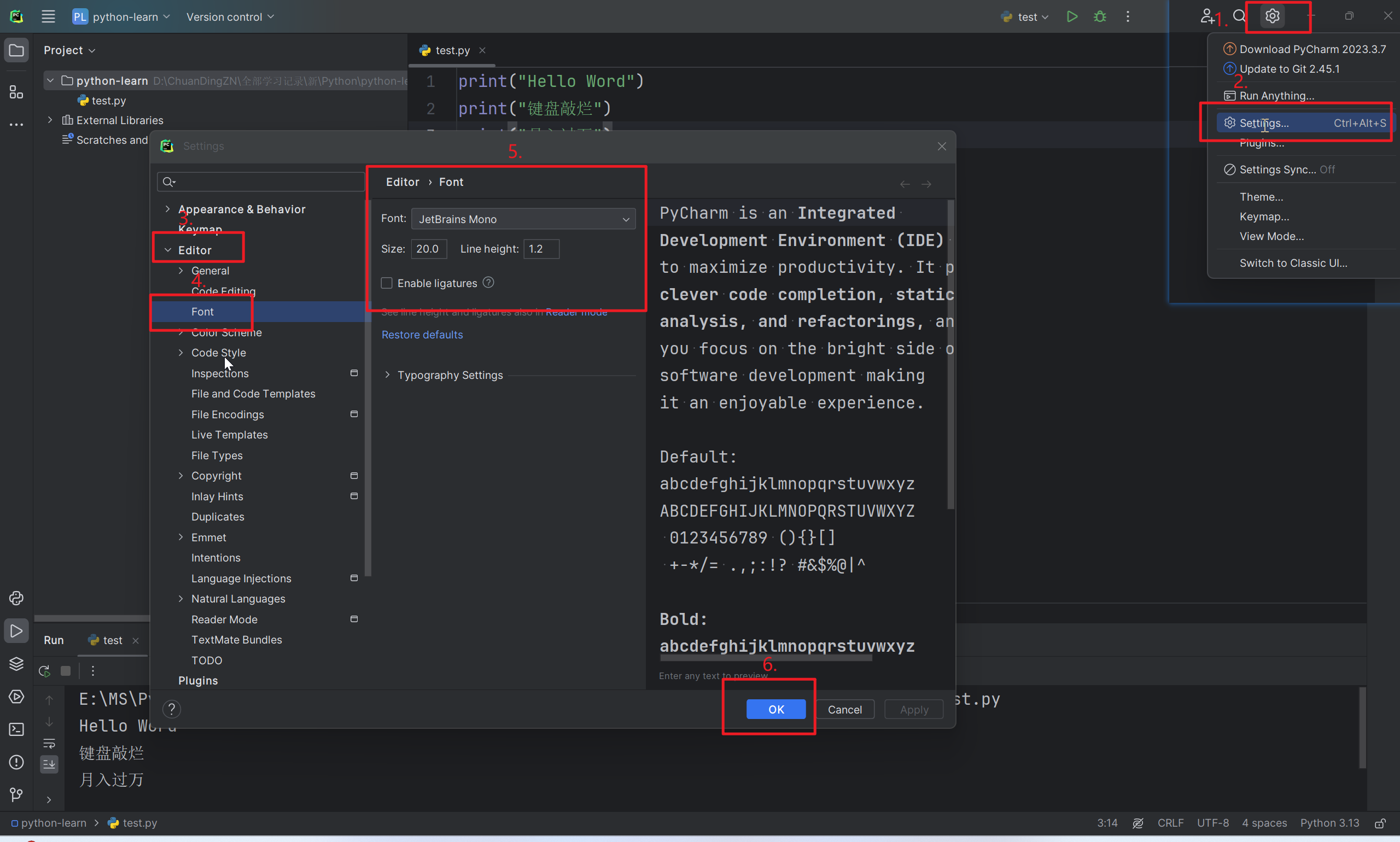The image size is (1400, 842).
Task: Click the Rerun test icon in Run panel
Action: click(x=44, y=671)
